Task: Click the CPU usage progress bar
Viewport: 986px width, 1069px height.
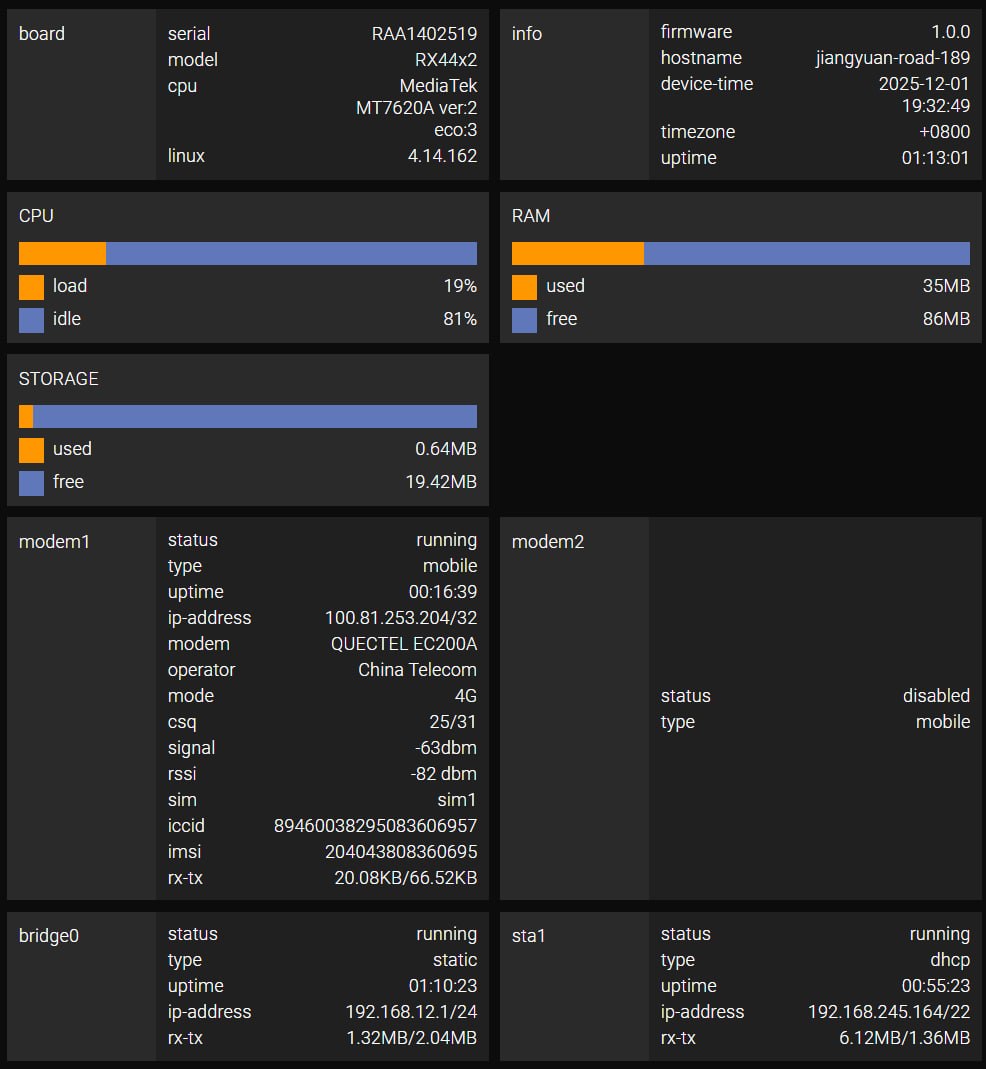Action: point(248,254)
